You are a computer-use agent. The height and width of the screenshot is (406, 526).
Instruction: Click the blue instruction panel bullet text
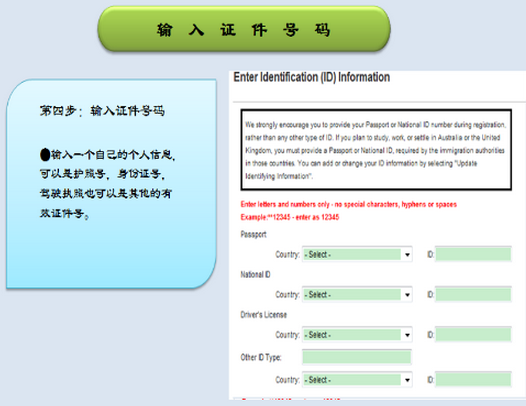point(107,184)
